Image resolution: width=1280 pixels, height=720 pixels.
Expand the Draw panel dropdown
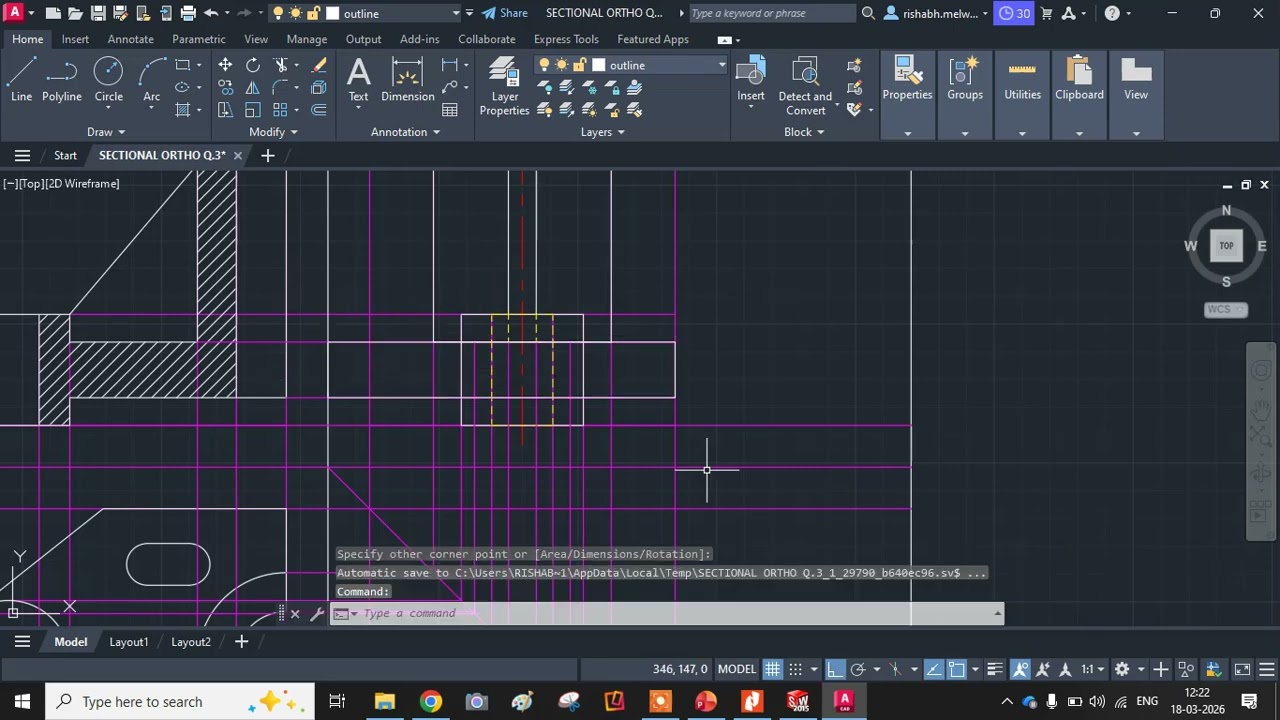pos(106,132)
